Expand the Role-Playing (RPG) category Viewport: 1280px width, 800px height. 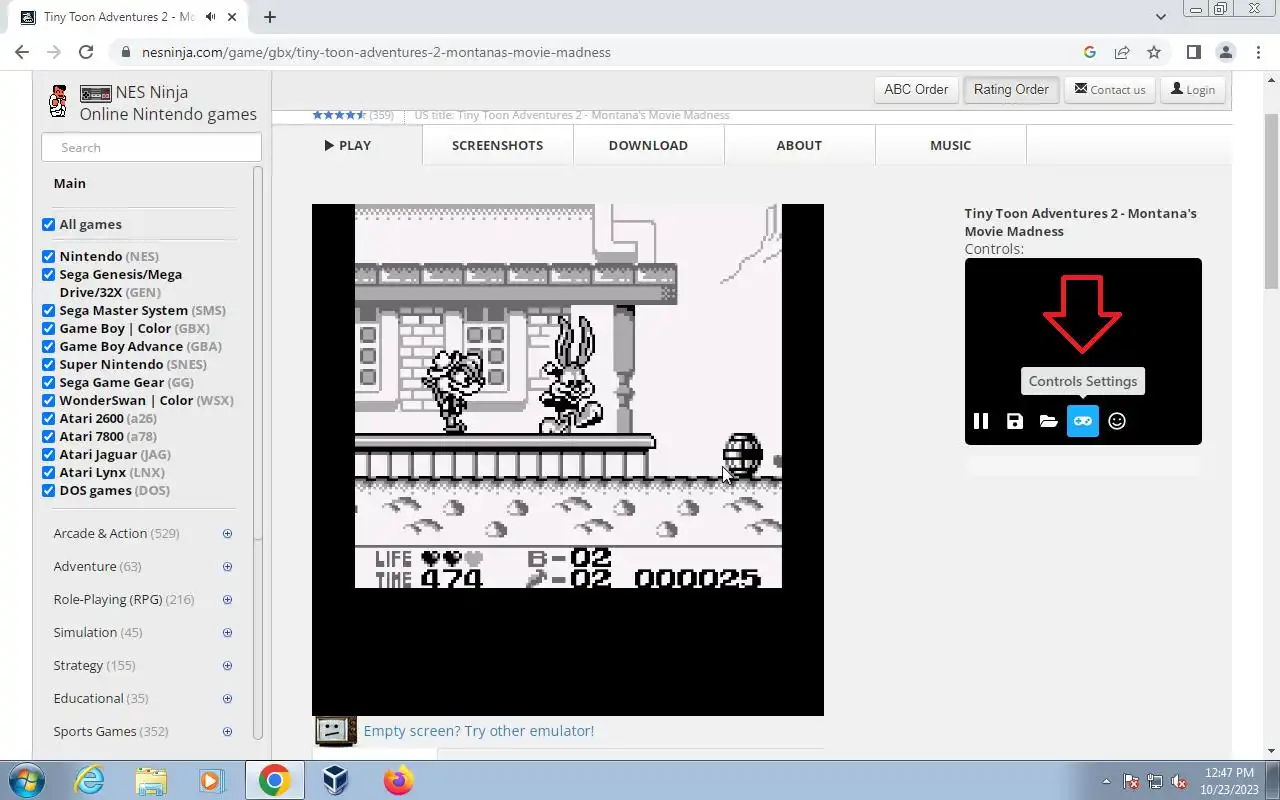(227, 600)
